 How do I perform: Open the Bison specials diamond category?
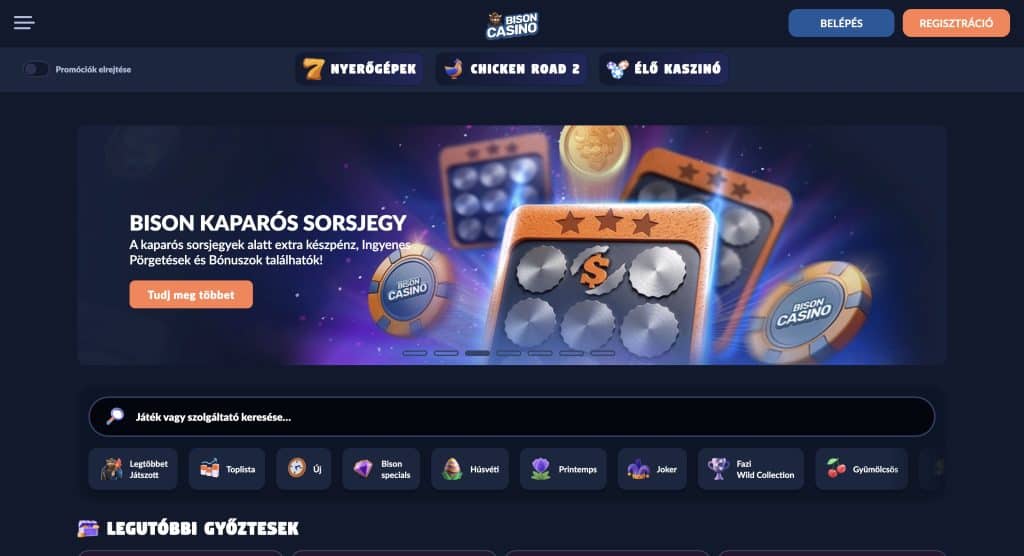click(x=381, y=469)
